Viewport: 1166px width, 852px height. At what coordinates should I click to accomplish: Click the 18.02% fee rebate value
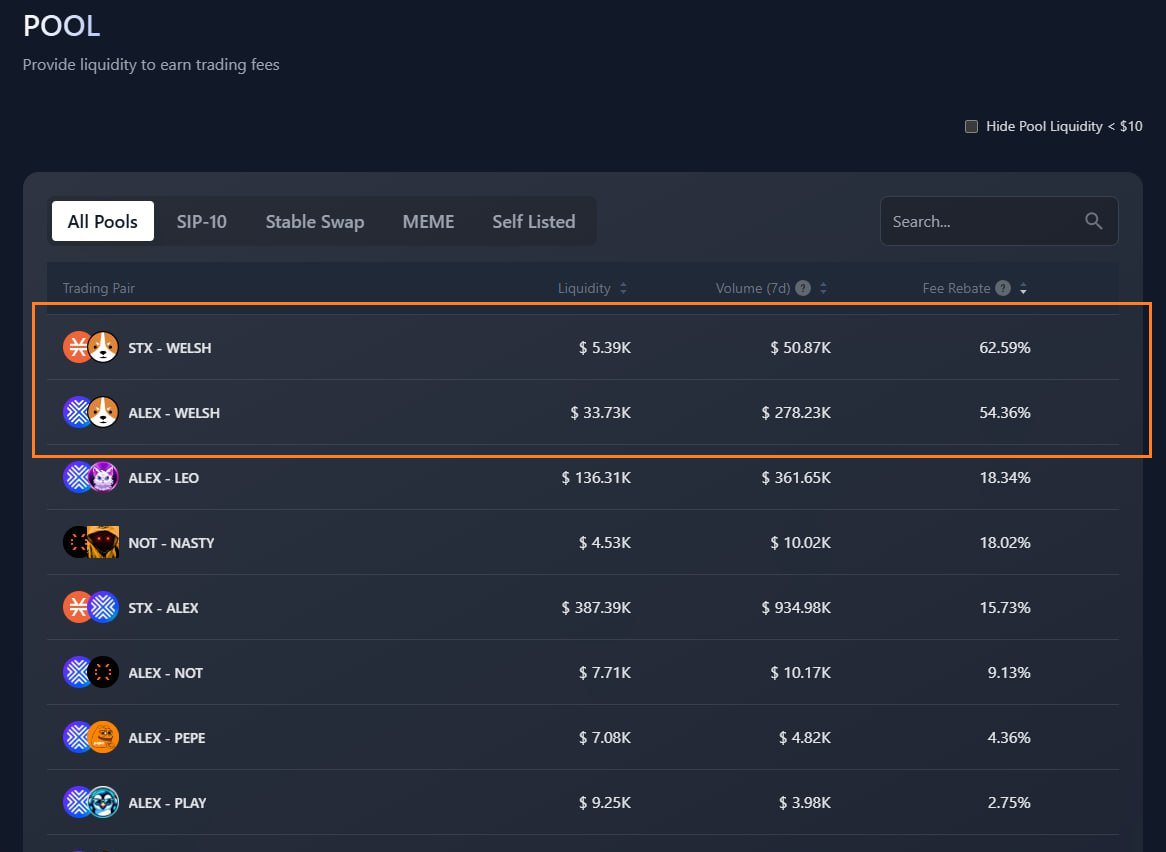(x=1005, y=542)
